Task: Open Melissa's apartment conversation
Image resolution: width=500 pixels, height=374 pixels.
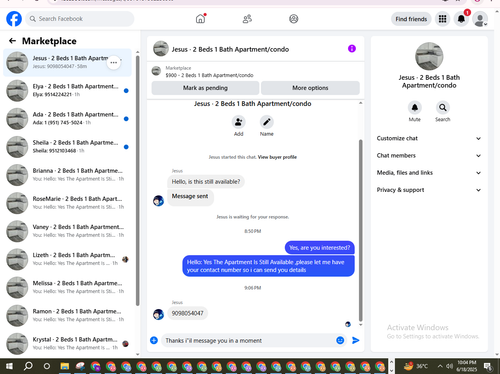Action: (x=67, y=287)
